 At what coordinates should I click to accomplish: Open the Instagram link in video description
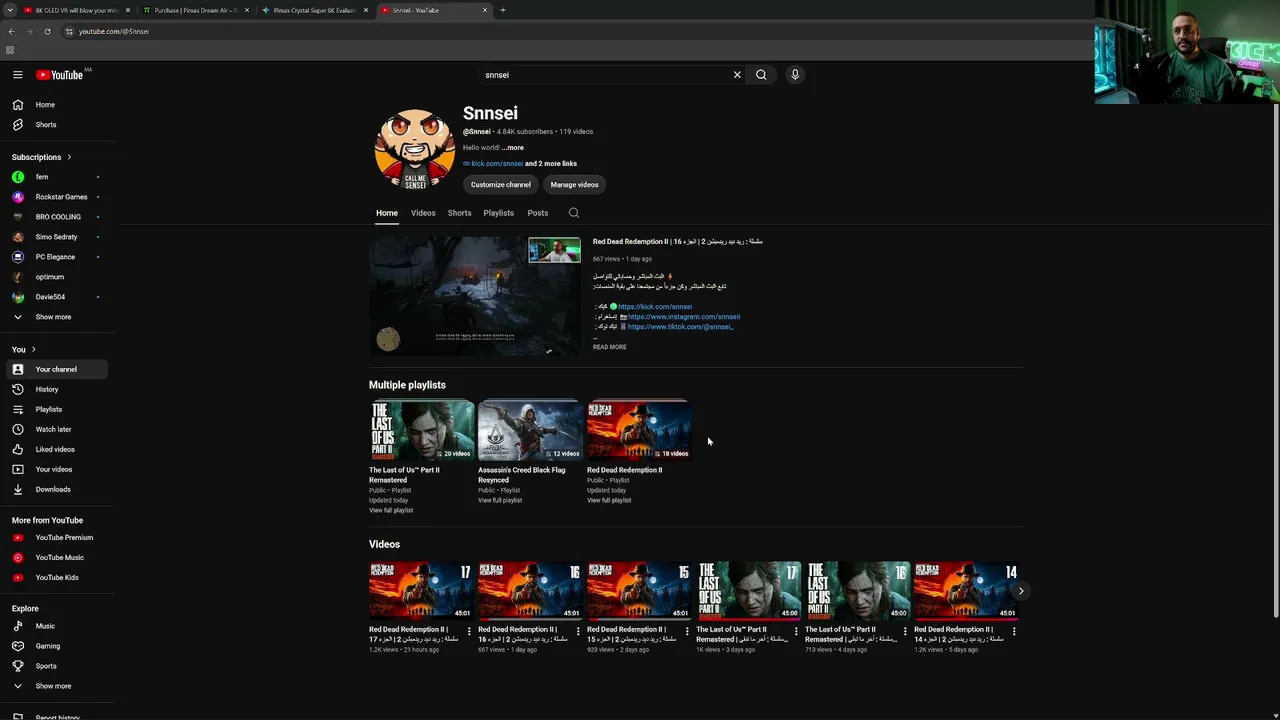pos(684,317)
